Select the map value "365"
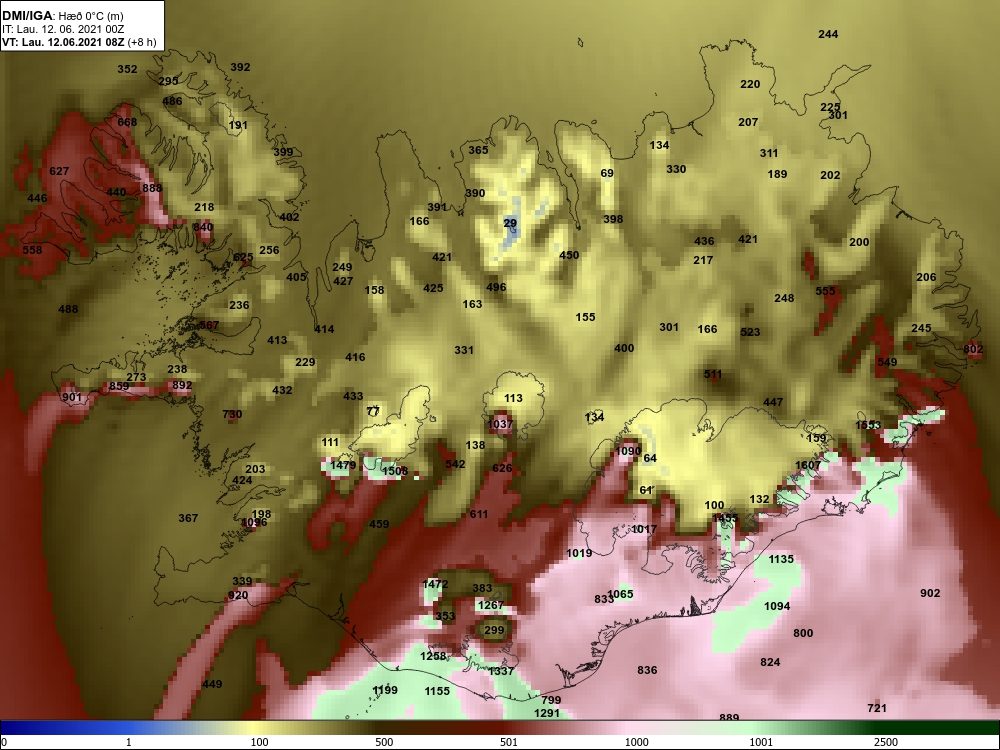 [x=478, y=151]
